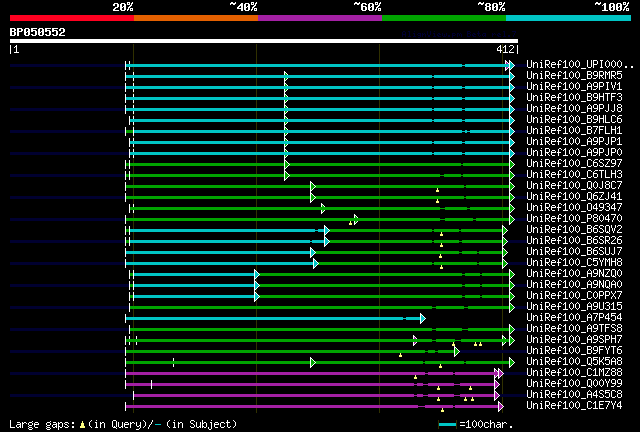Click the cyan 100char scale bar in legend
The height and width of the screenshot is (432, 640).
(447, 425)
